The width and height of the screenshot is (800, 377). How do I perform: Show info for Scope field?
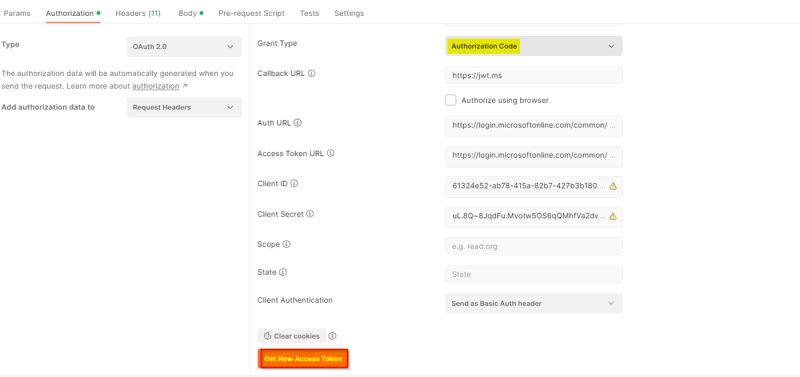point(286,244)
